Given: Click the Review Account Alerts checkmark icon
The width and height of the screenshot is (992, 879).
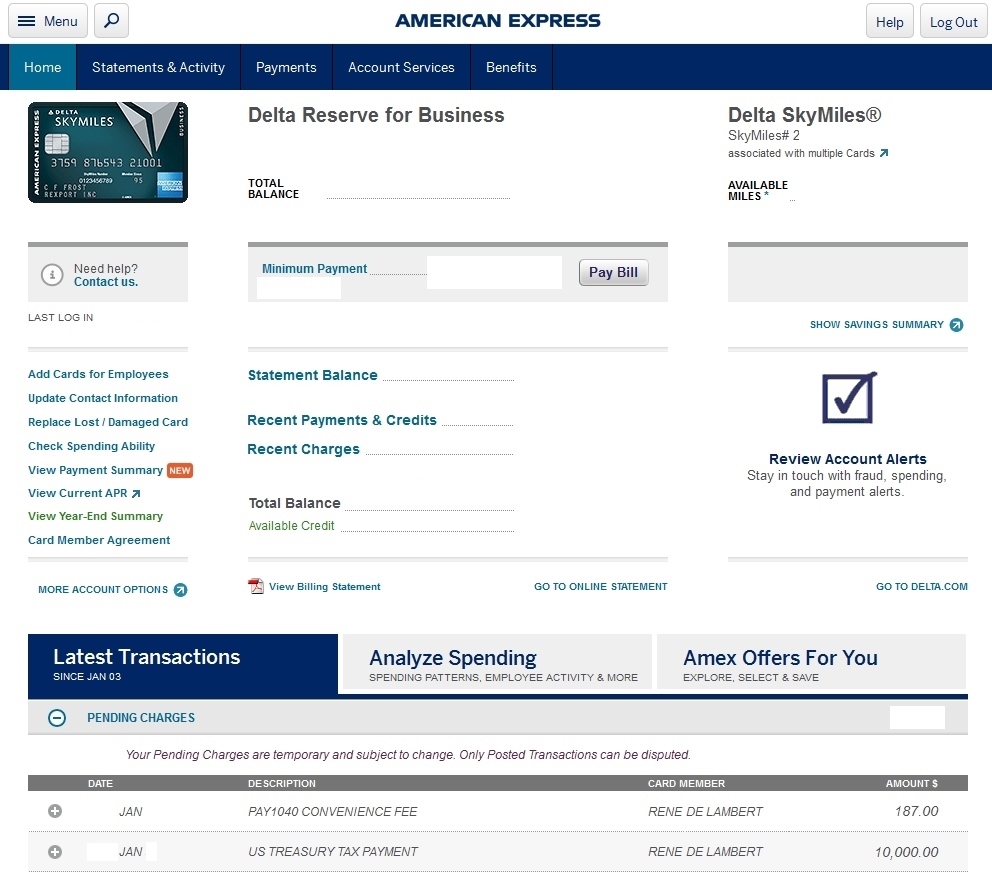Looking at the screenshot, I should [848, 398].
